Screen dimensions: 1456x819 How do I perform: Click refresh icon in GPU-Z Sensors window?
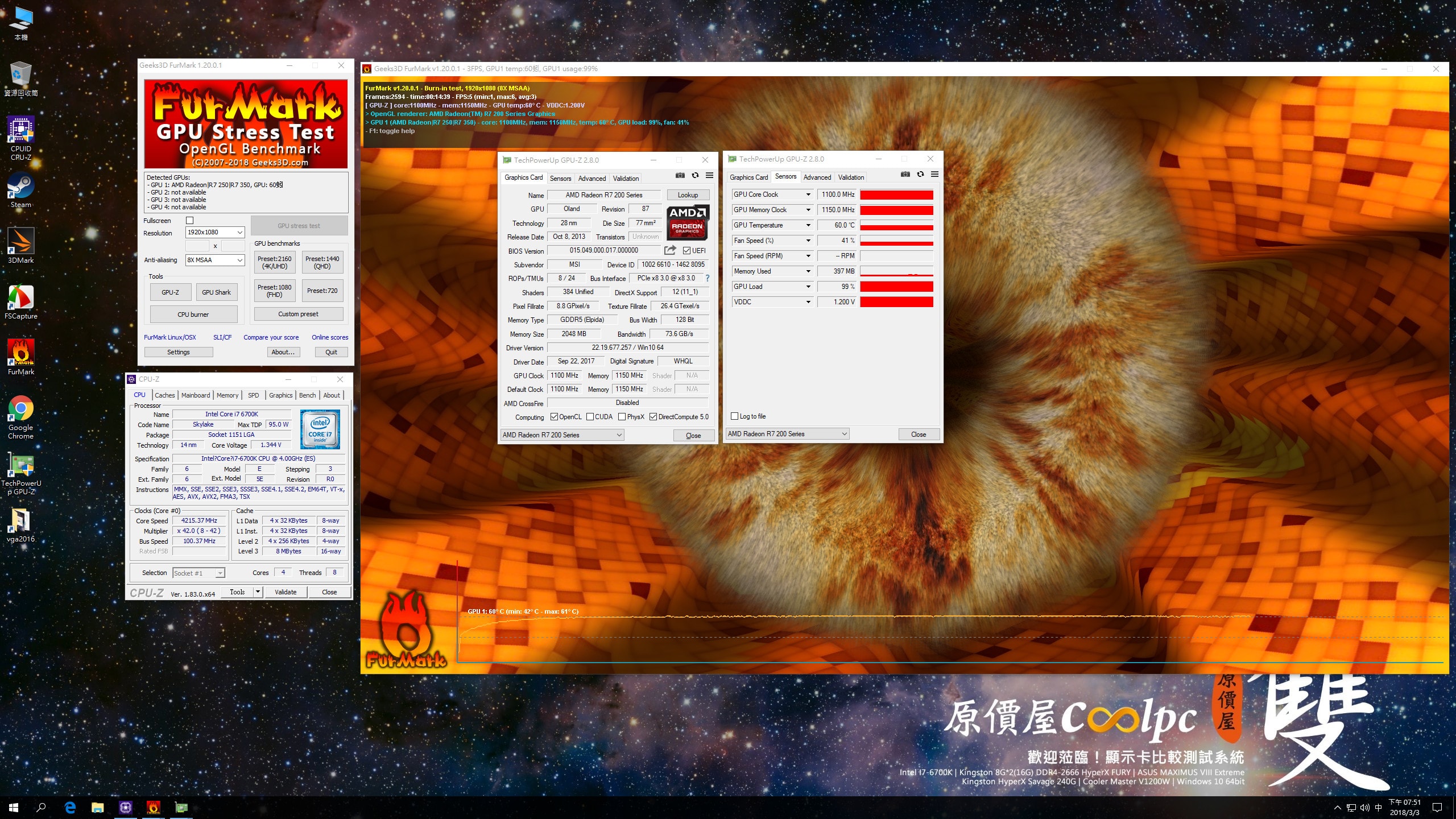click(920, 174)
